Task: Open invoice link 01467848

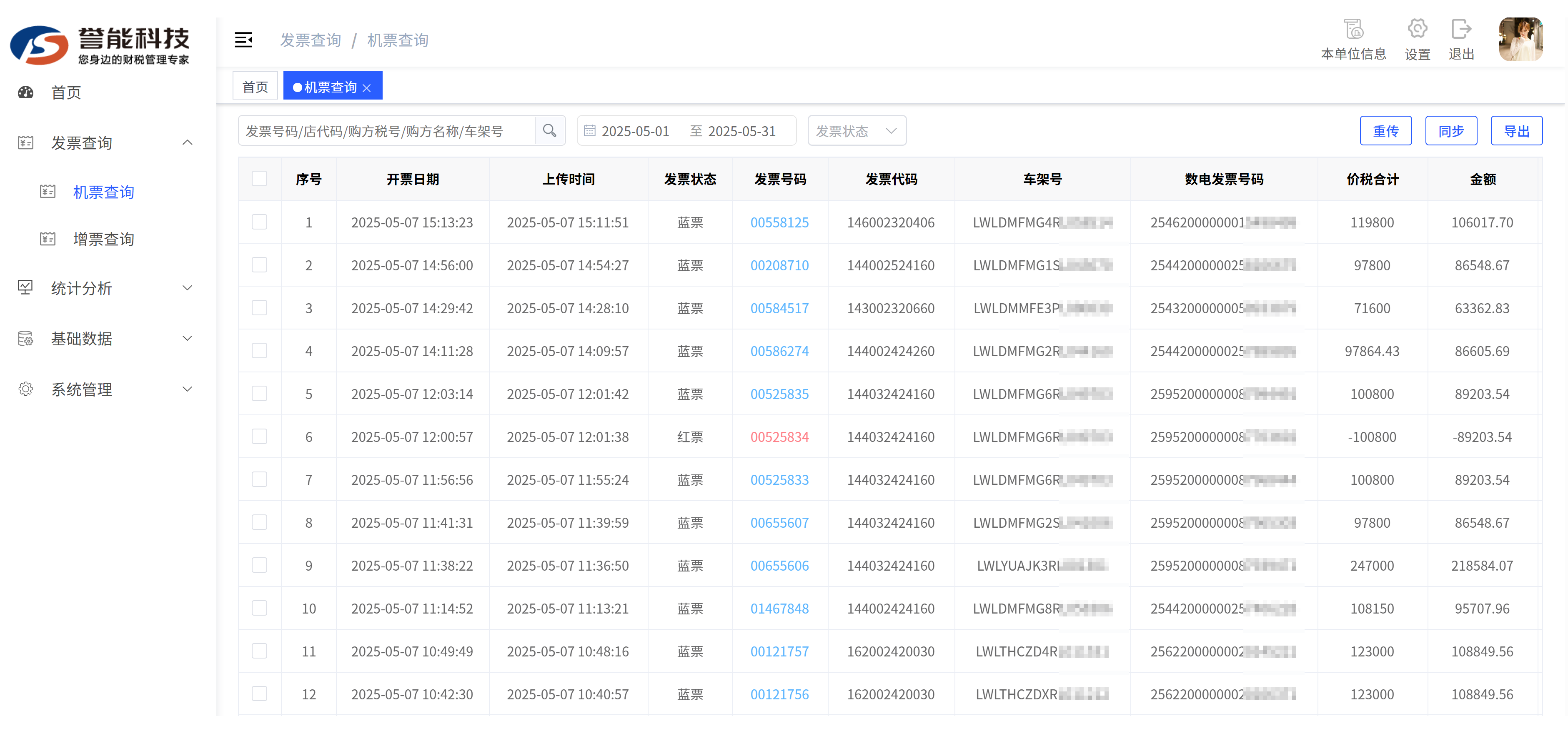Action: click(x=779, y=609)
